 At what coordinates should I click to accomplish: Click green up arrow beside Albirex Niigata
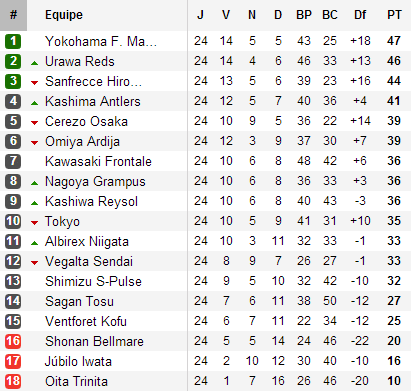click(x=34, y=243)
